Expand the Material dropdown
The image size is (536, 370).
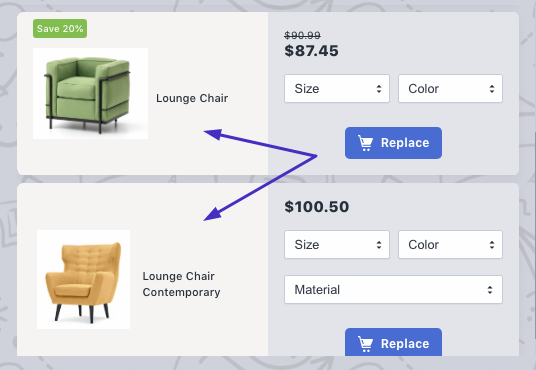pos(393,290)
